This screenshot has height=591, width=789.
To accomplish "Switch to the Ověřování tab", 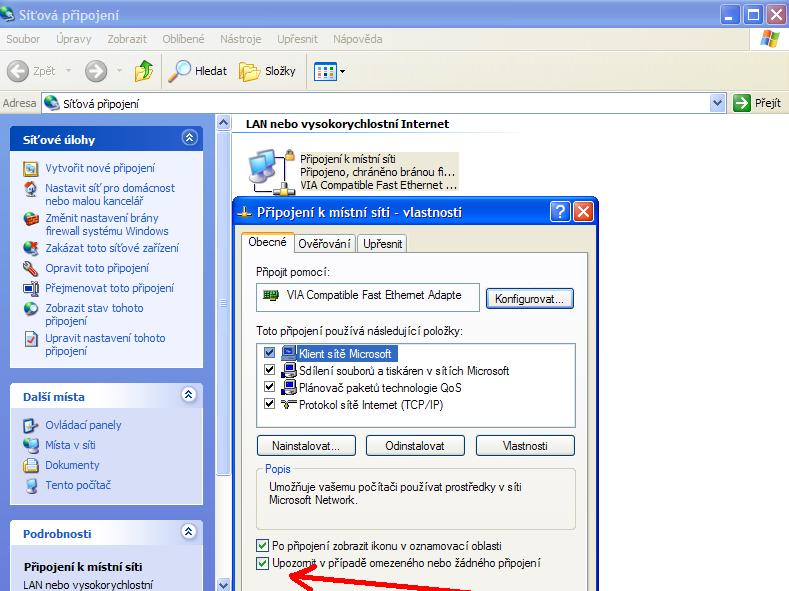I will coord(324,243).
